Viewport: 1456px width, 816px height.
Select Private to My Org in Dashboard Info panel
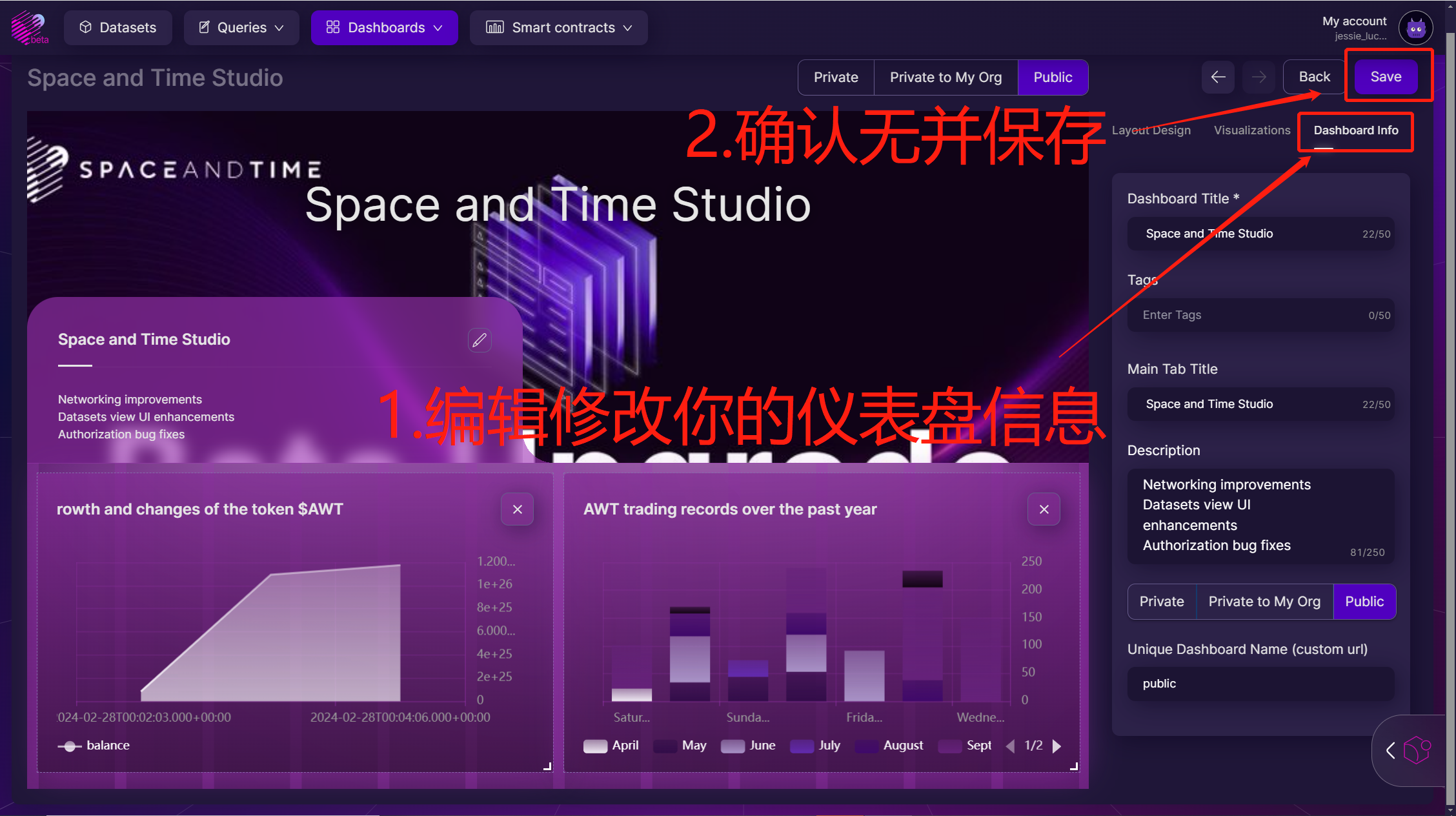pos(1264,602)
